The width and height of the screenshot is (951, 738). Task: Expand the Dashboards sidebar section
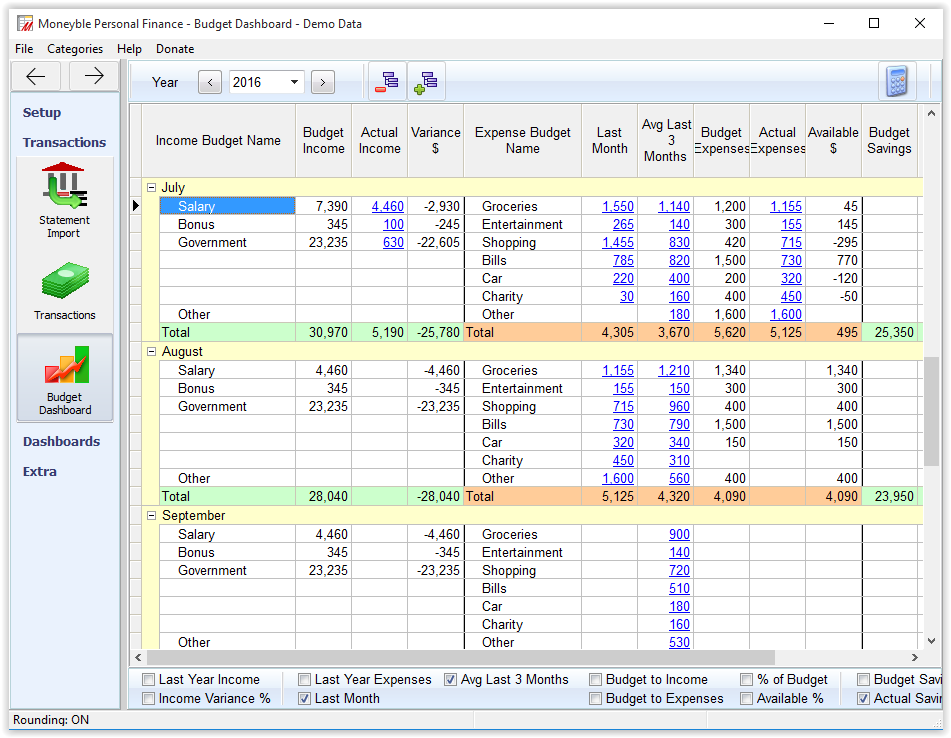coord(61,442)
